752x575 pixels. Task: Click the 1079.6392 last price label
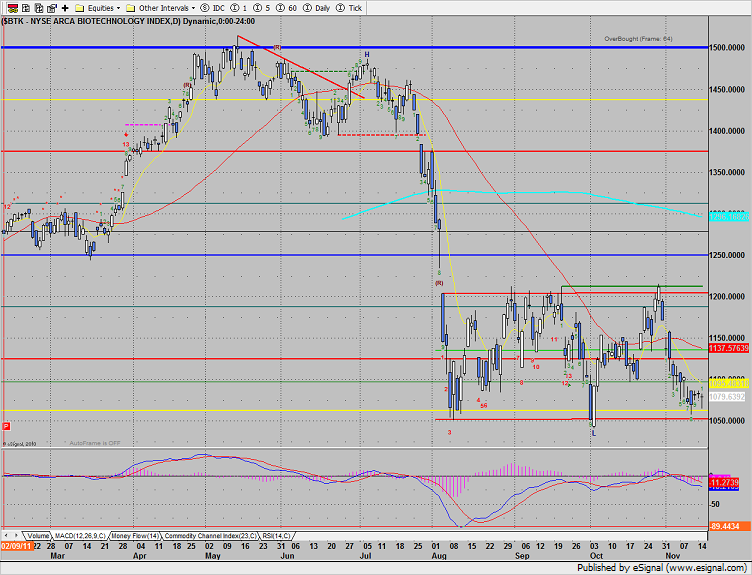(x=728, y=397)
